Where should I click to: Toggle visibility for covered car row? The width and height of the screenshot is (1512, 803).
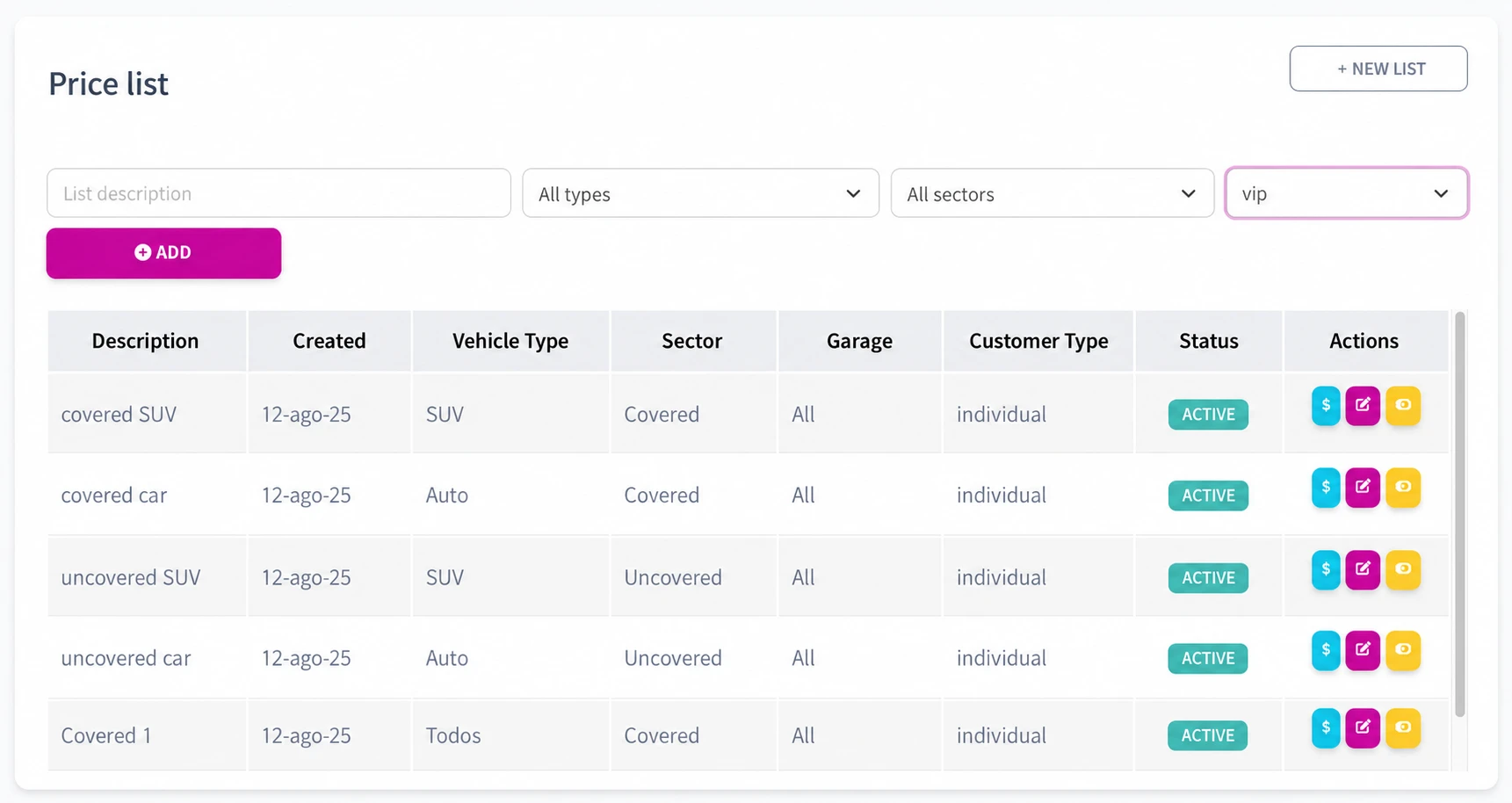1403,488
